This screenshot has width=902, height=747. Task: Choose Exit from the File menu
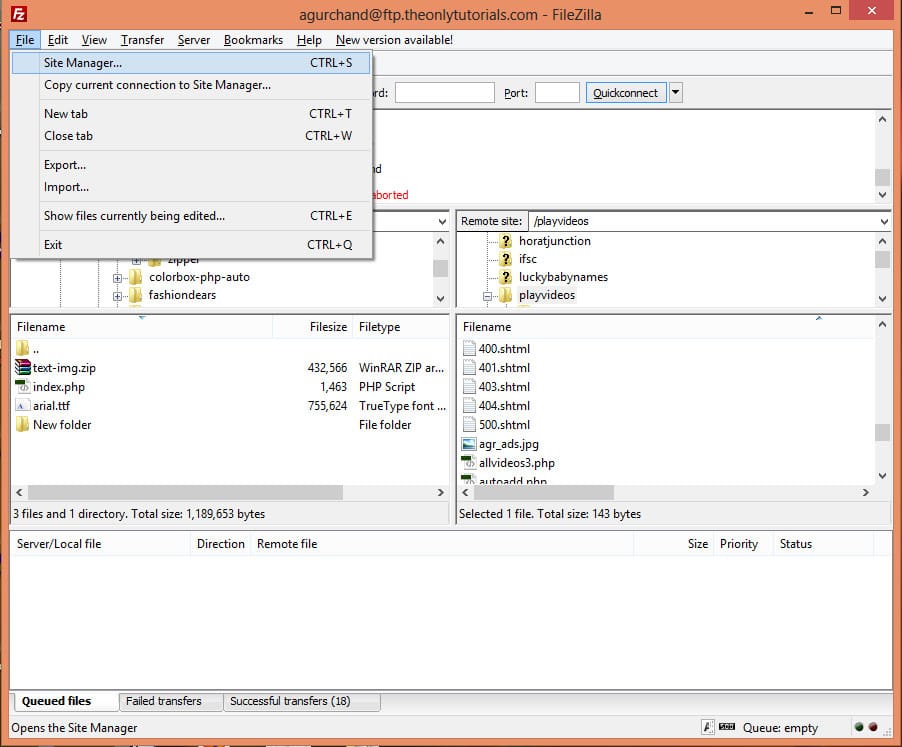point(190,245)
